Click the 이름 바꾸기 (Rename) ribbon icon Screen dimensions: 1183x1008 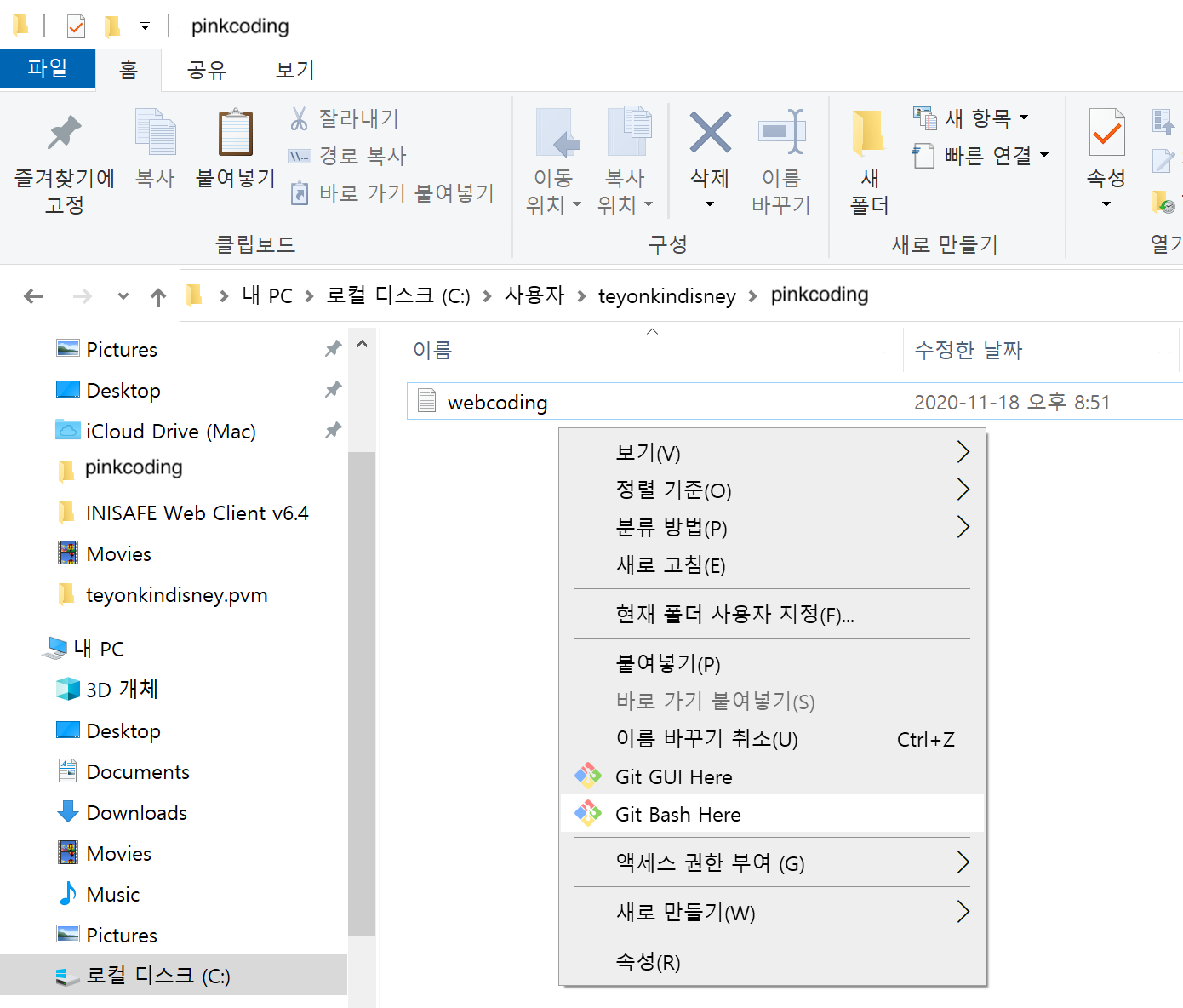click(781, 132)
